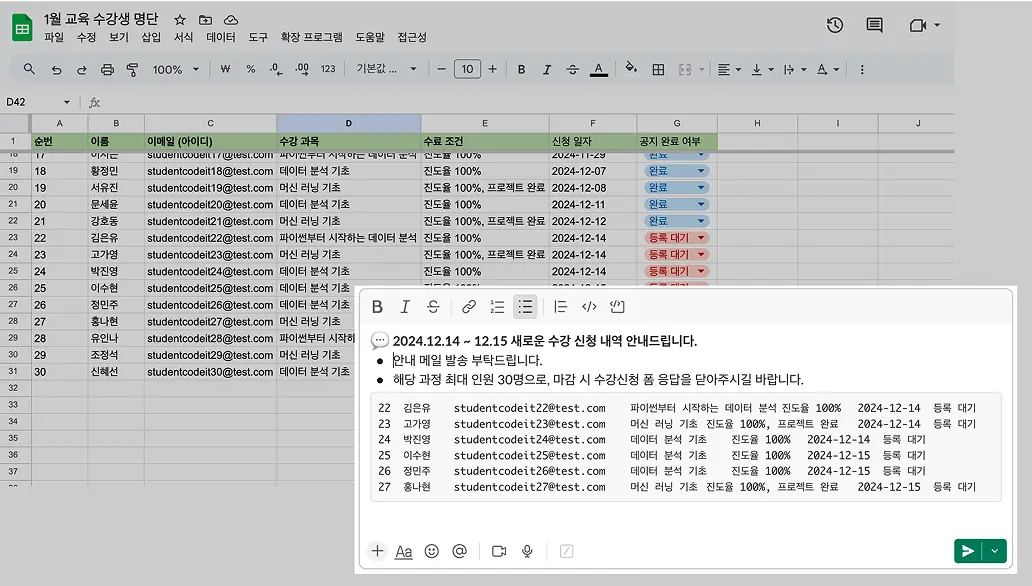Add a link in the message composer

coord(468,307)
